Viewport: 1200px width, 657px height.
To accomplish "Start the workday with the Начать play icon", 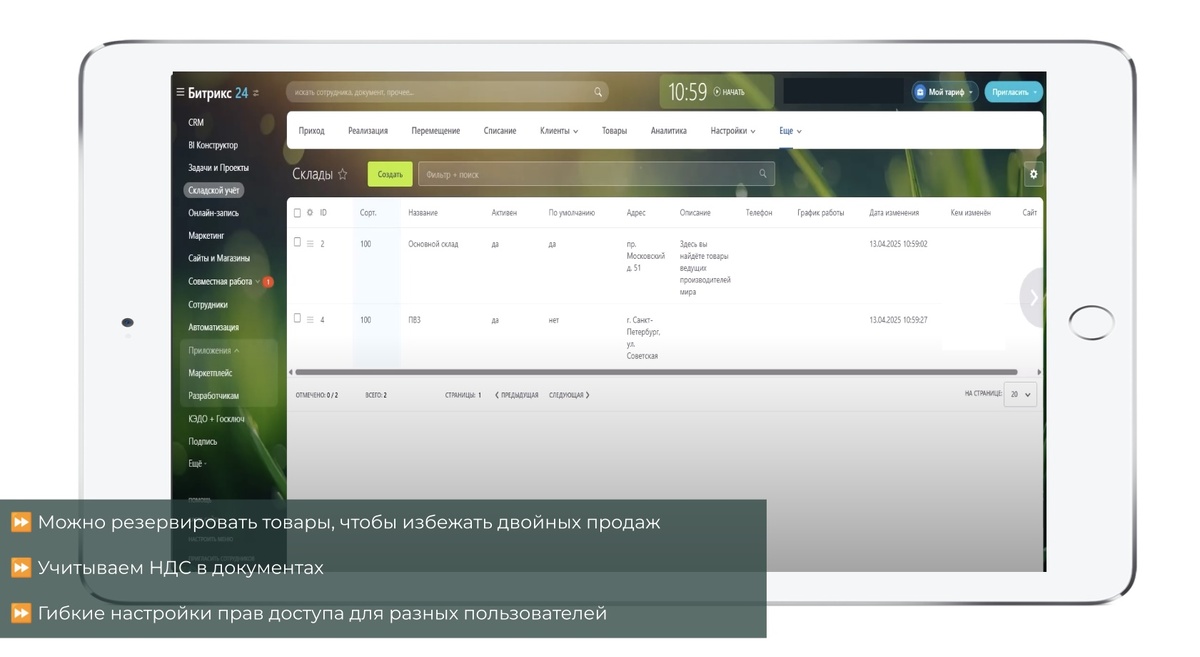I will coord(717,92).
